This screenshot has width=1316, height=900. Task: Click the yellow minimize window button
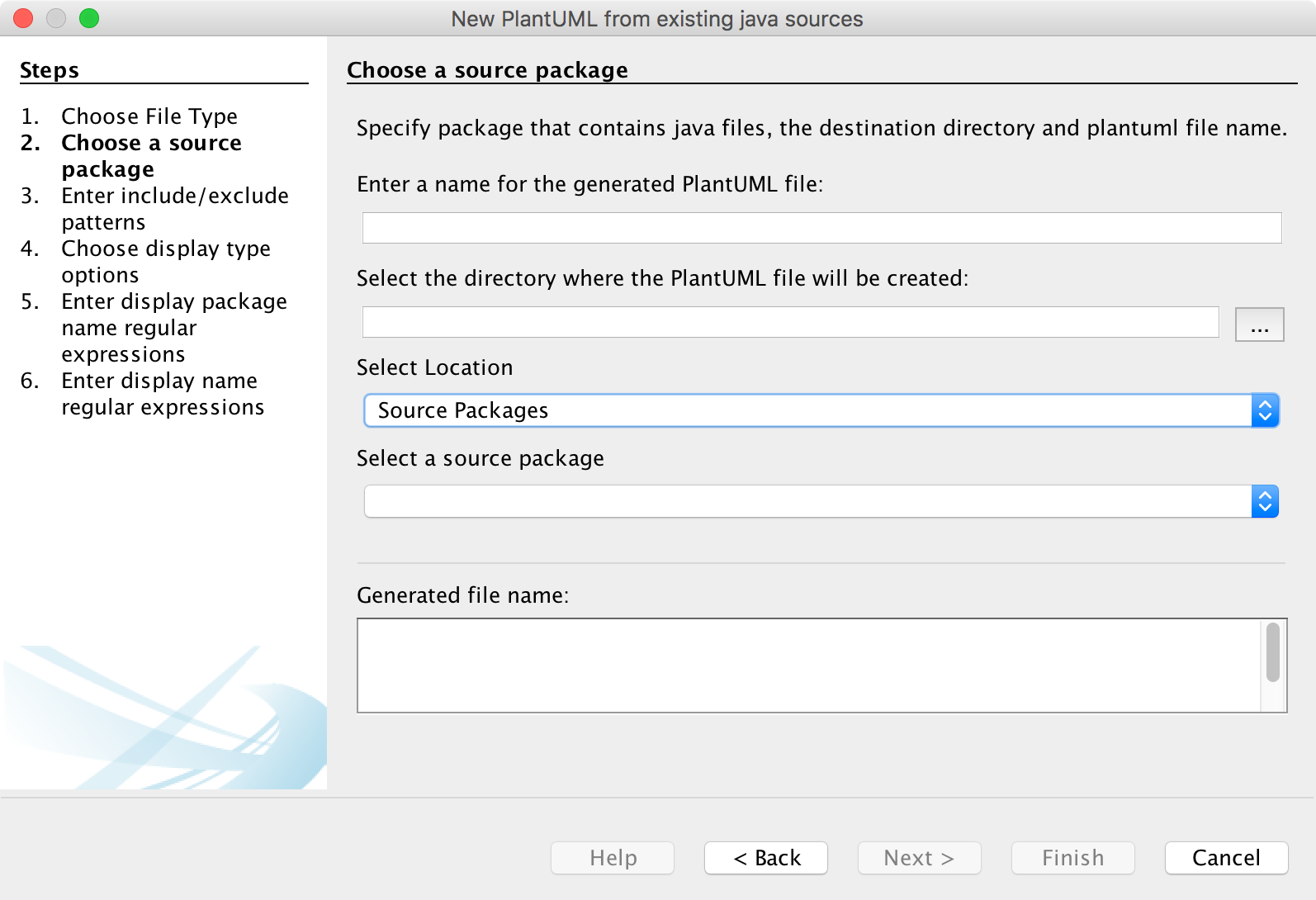(56, 18)
